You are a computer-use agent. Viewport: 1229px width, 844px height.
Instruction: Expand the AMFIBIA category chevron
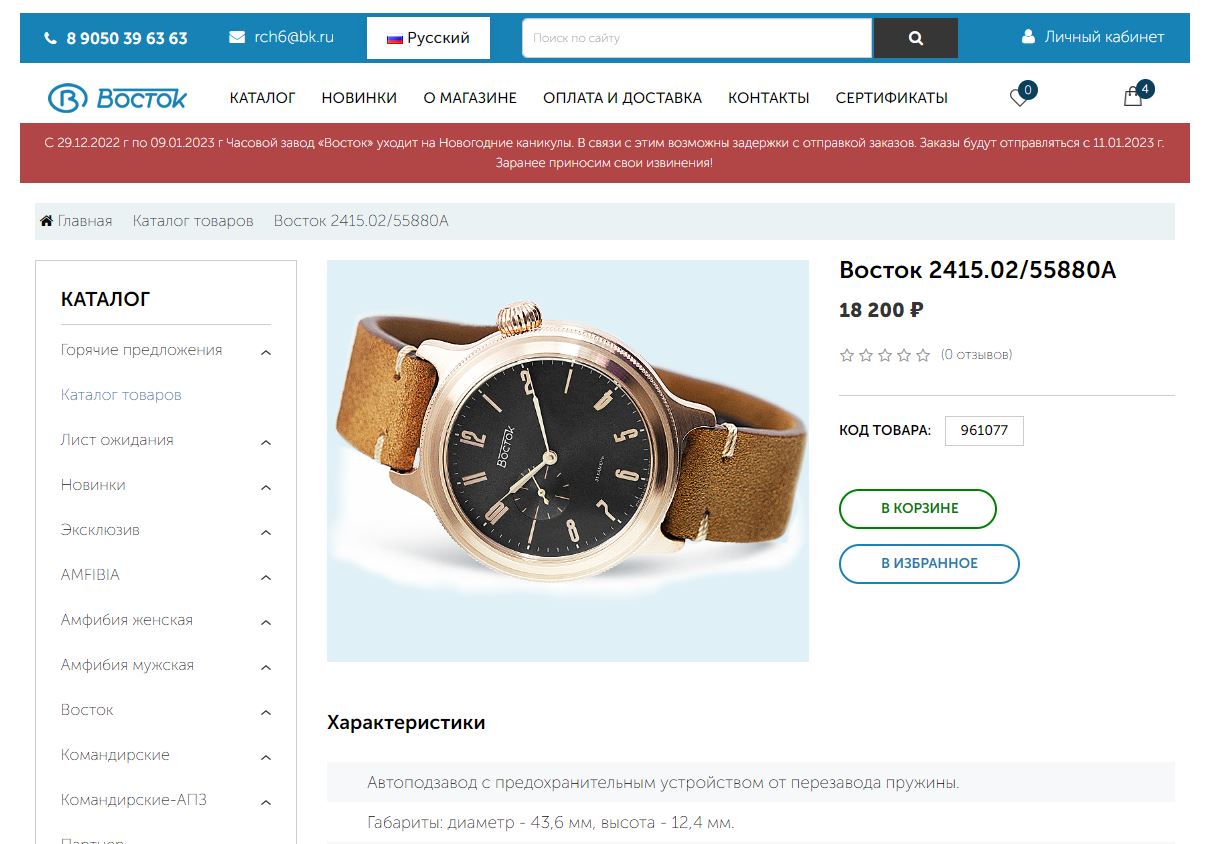point(266,577)
